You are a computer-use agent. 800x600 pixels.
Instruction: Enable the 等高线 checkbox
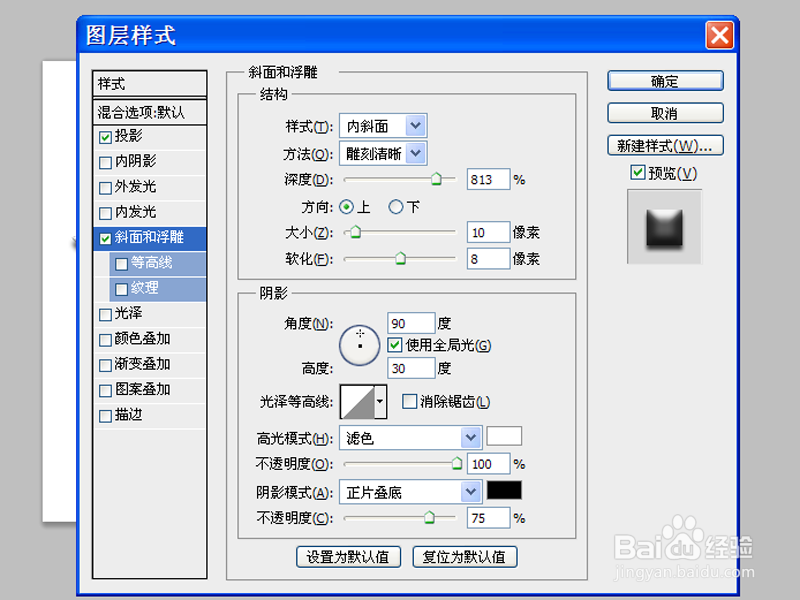tap(121, 264)
